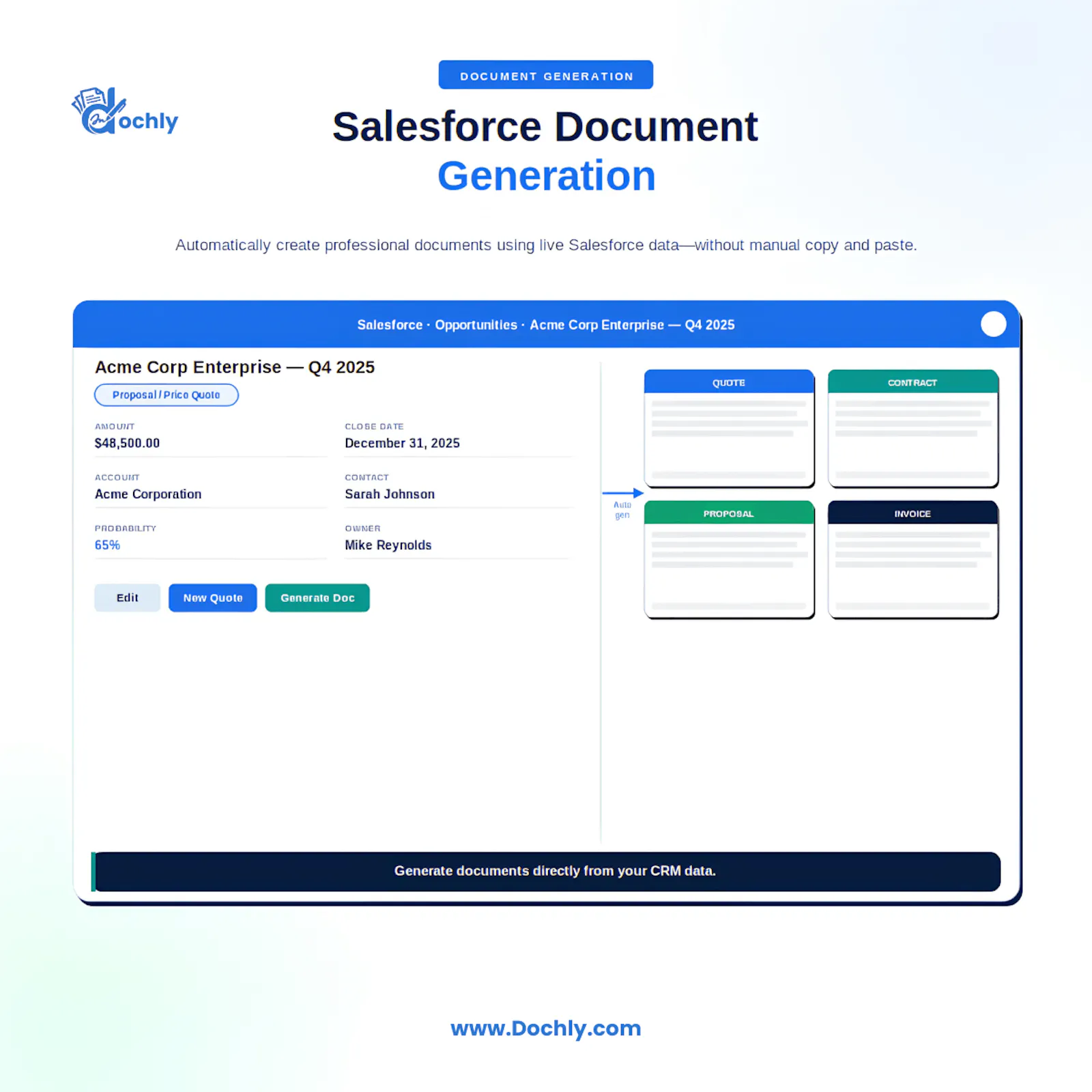Click the Salesforce Document Generation headline
Image resolution: width=1092 pixels, height=1092 pixels.
tap(546, 151)
